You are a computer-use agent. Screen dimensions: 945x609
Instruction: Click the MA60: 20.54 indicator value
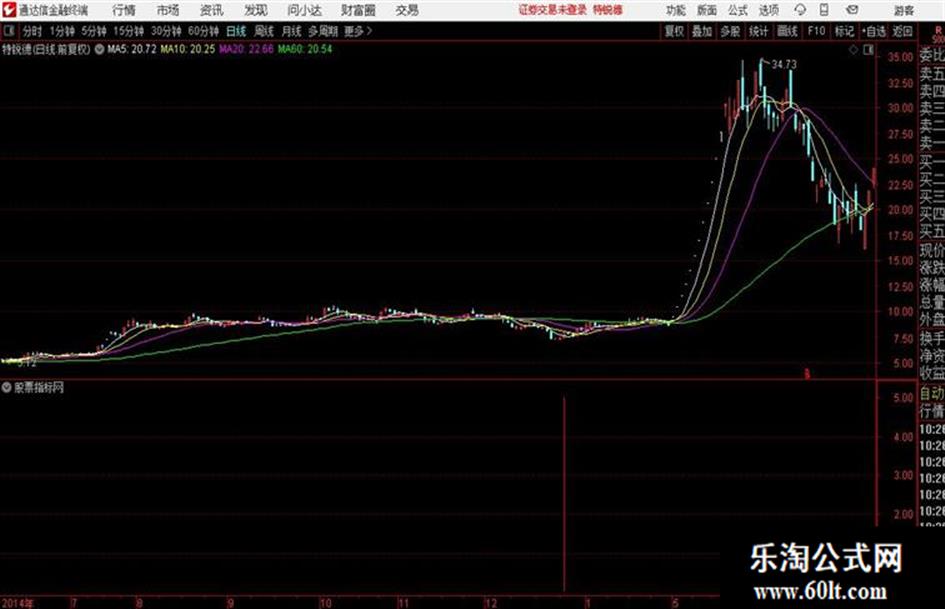pos(305,49)
